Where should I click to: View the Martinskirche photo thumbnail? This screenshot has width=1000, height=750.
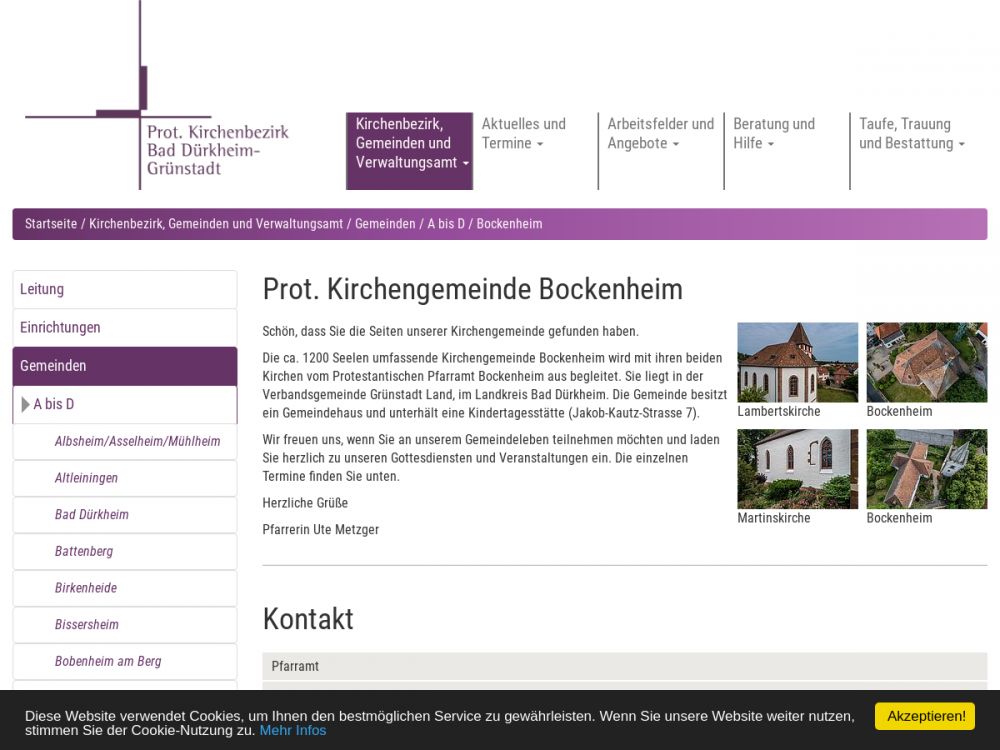tap(797, 469)
